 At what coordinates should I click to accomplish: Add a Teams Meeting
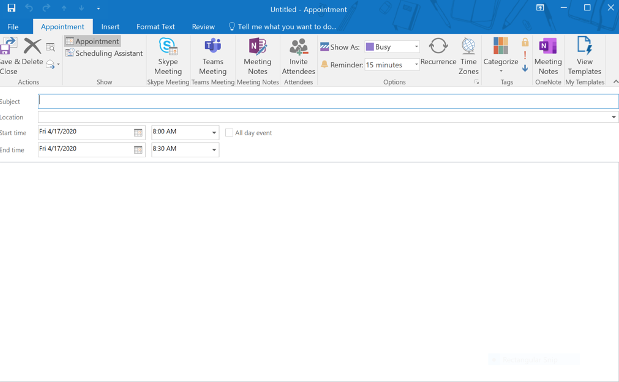tap(213, 56)
